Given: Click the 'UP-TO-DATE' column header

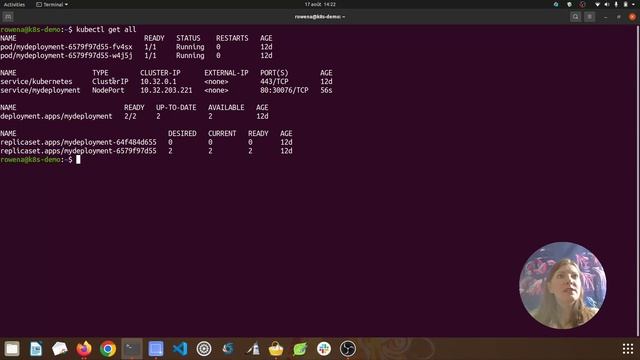Looking at the screenshot, I should pyautogui.click(x=176, y=107).
